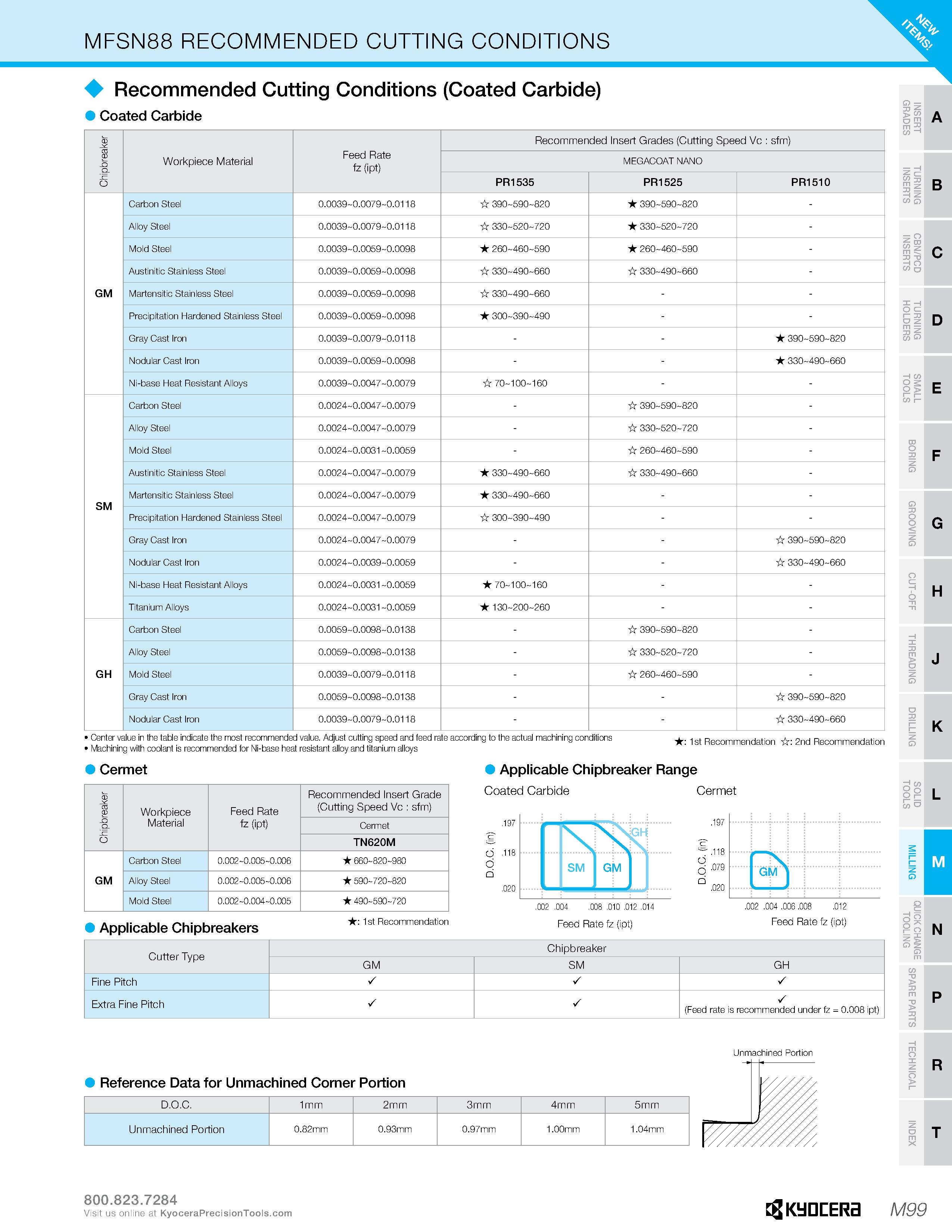Click the 0.93mm unmachined portion value
This screenshot has height=1232, width=952.
click(x=395, y=1129)
